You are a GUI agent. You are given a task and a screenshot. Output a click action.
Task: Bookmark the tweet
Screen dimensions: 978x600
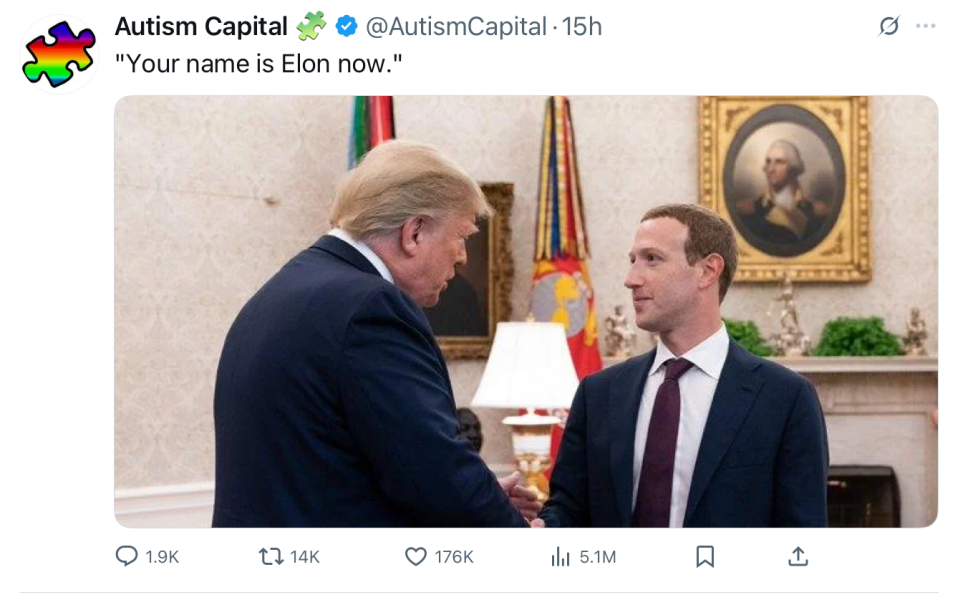(704, 556)
